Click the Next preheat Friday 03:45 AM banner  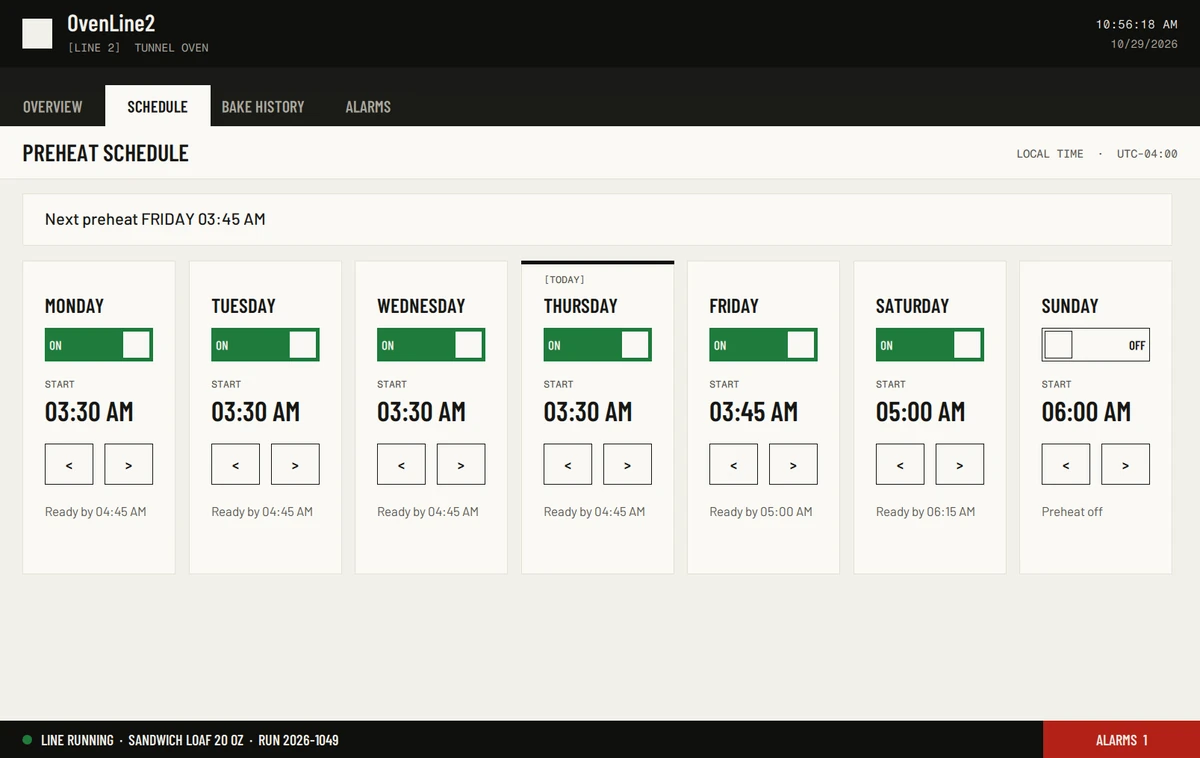597,219
